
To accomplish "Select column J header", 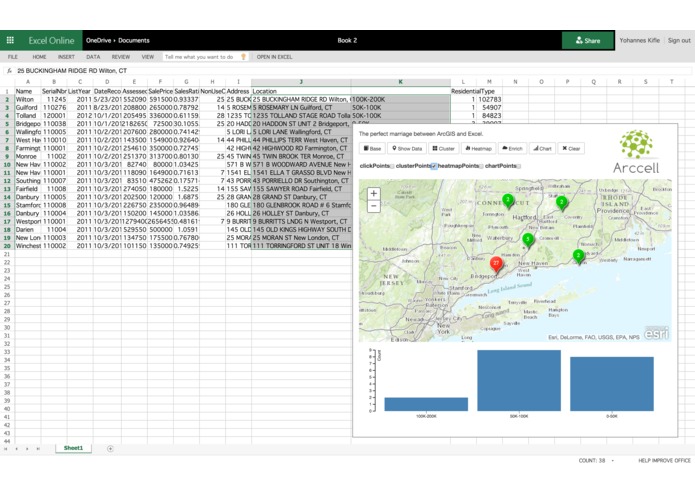I will coord(301,82).
